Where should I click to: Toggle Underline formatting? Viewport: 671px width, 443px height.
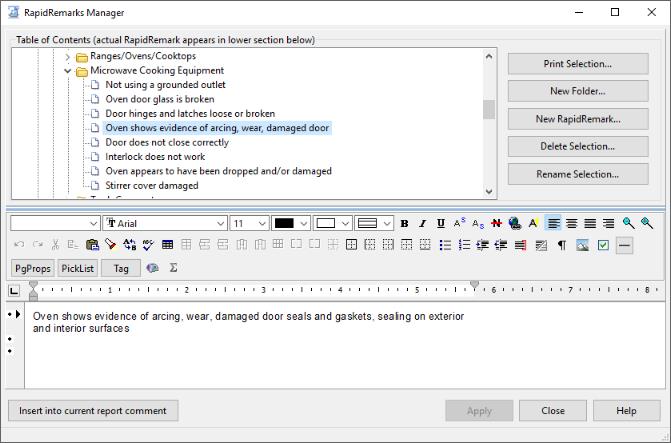pos(441,223)
